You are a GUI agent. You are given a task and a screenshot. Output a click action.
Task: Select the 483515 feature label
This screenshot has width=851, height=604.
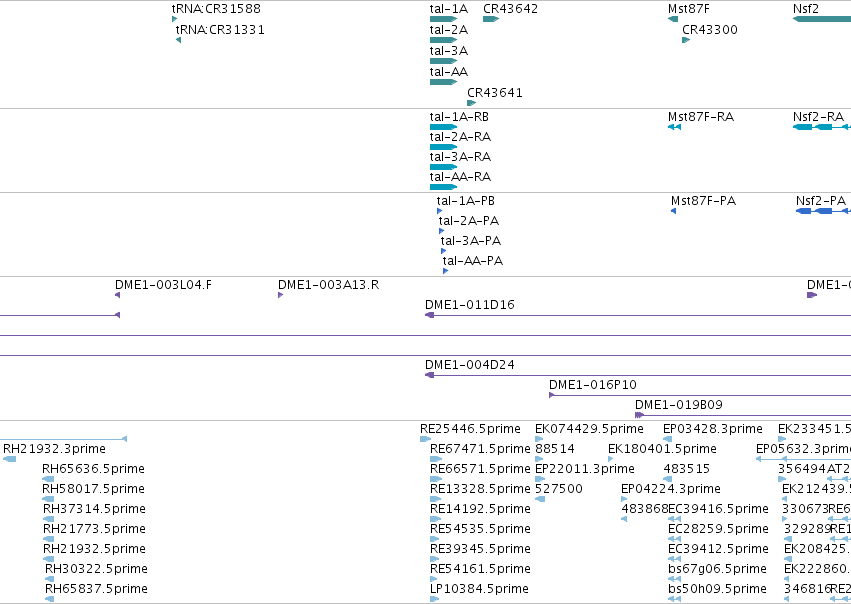pyautogui.click(x=687, y=469)
